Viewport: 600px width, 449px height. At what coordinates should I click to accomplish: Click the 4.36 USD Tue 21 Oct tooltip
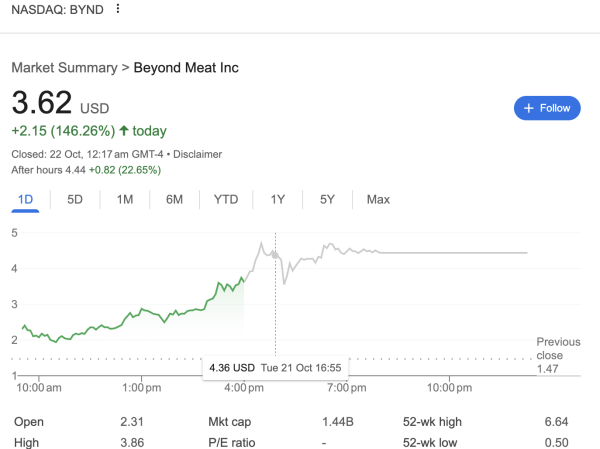(275, 368)
